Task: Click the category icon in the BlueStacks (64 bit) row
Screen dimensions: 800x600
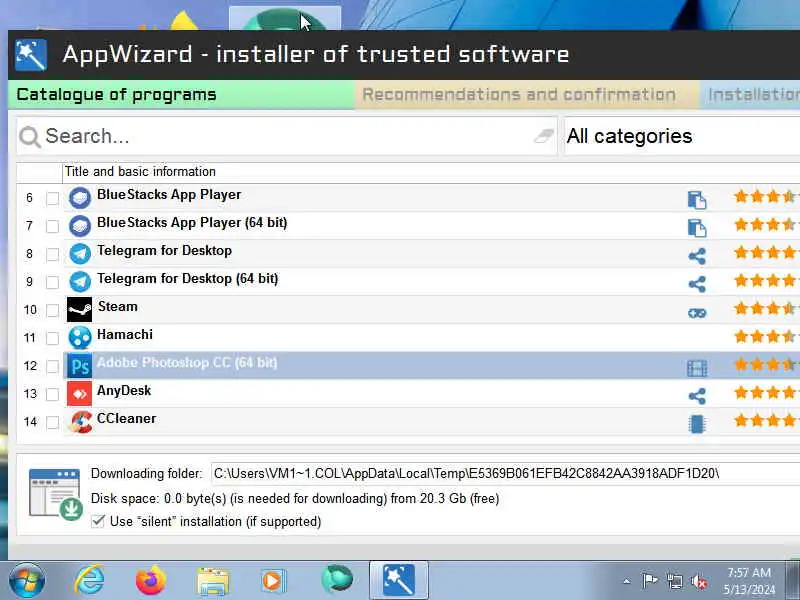Action: [x=697, y=228]
